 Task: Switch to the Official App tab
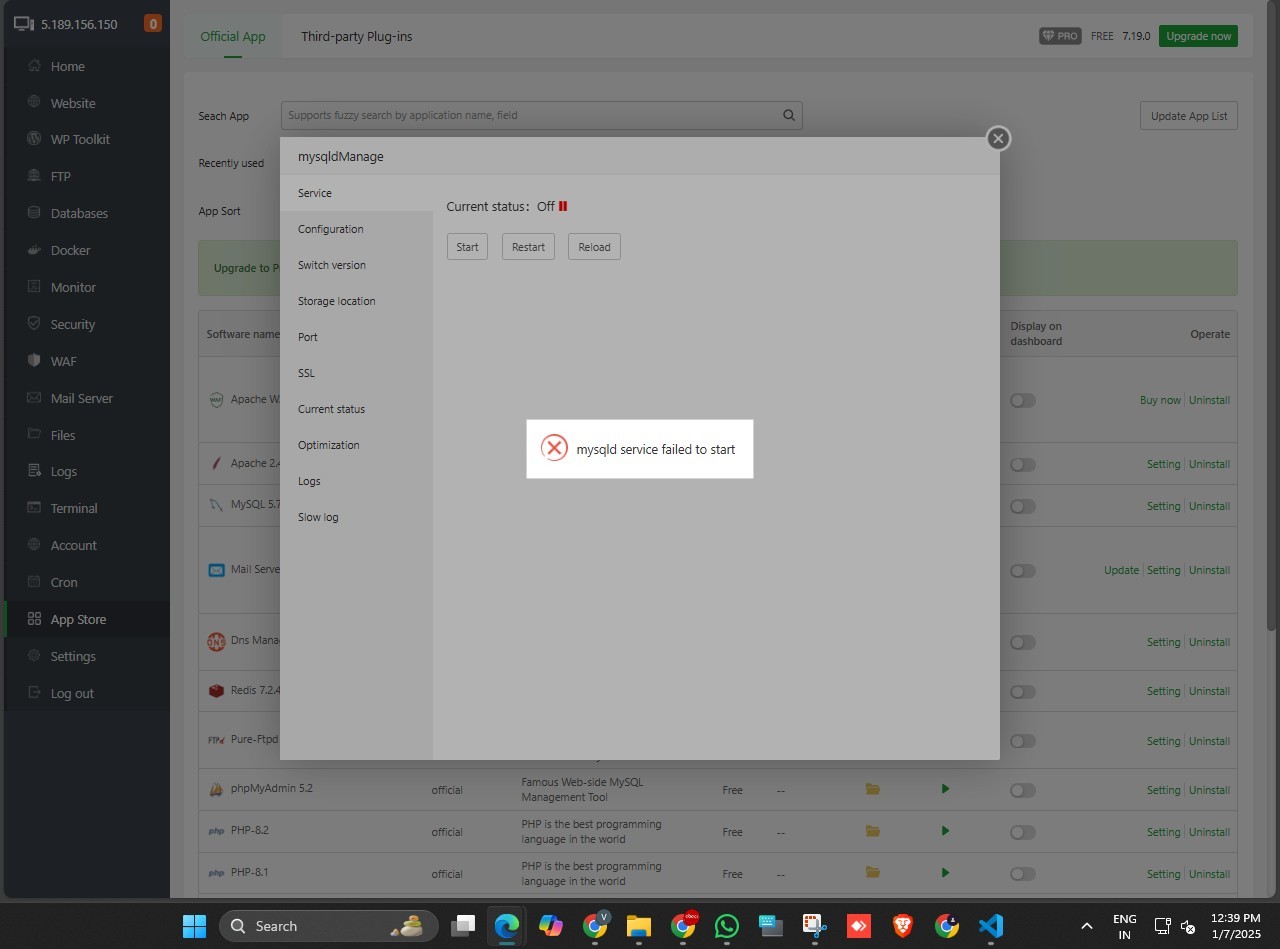[x=233, y=36]
